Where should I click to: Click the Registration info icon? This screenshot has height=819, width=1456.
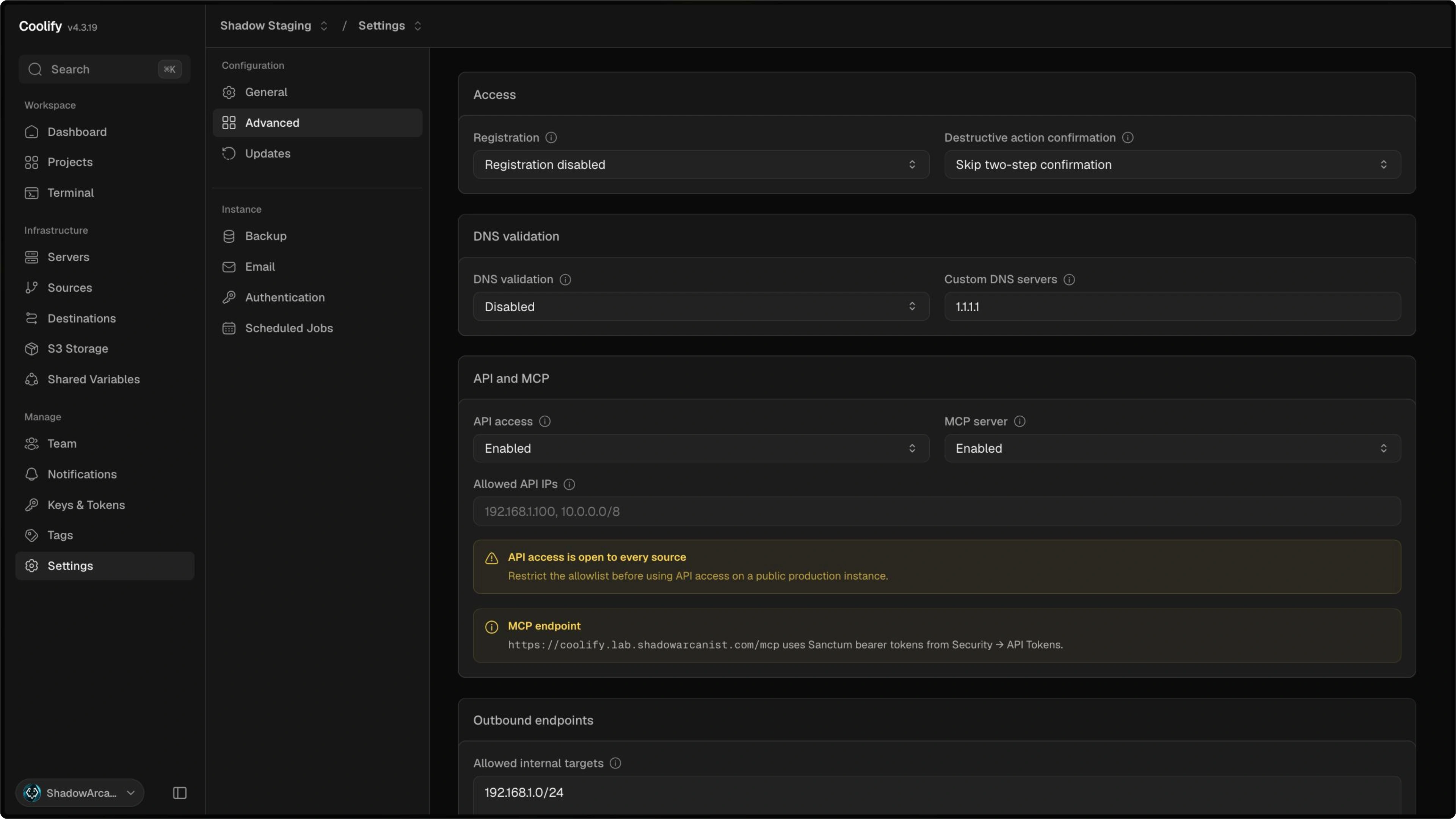(551, 137)
